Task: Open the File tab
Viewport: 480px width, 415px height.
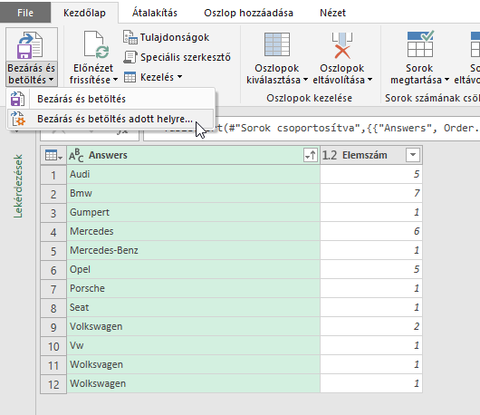Action: (25, 13)
